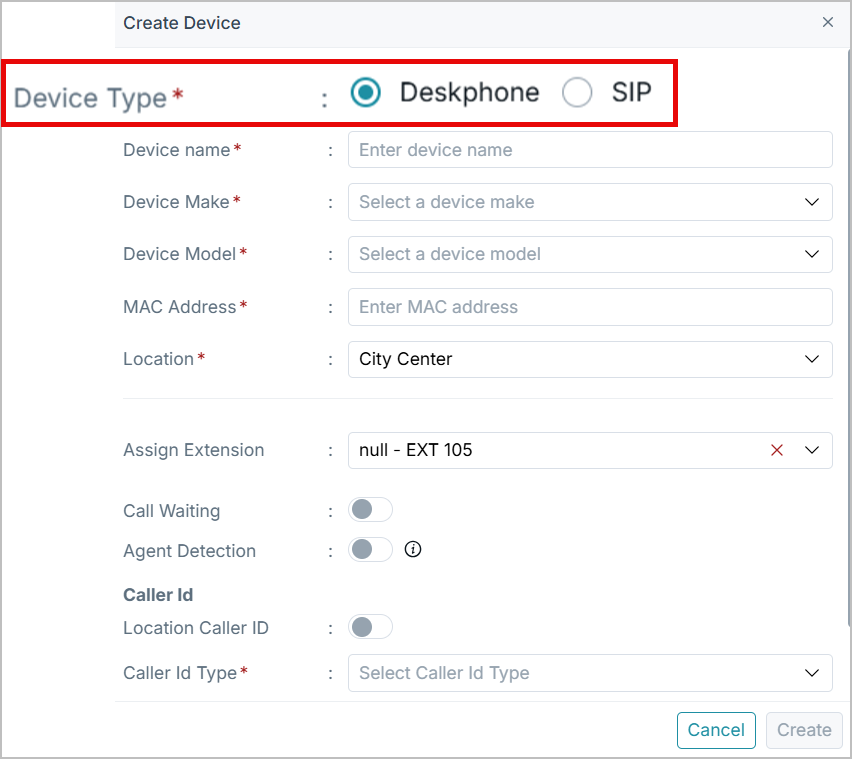Select the SIP device type option

coord(577,92)
